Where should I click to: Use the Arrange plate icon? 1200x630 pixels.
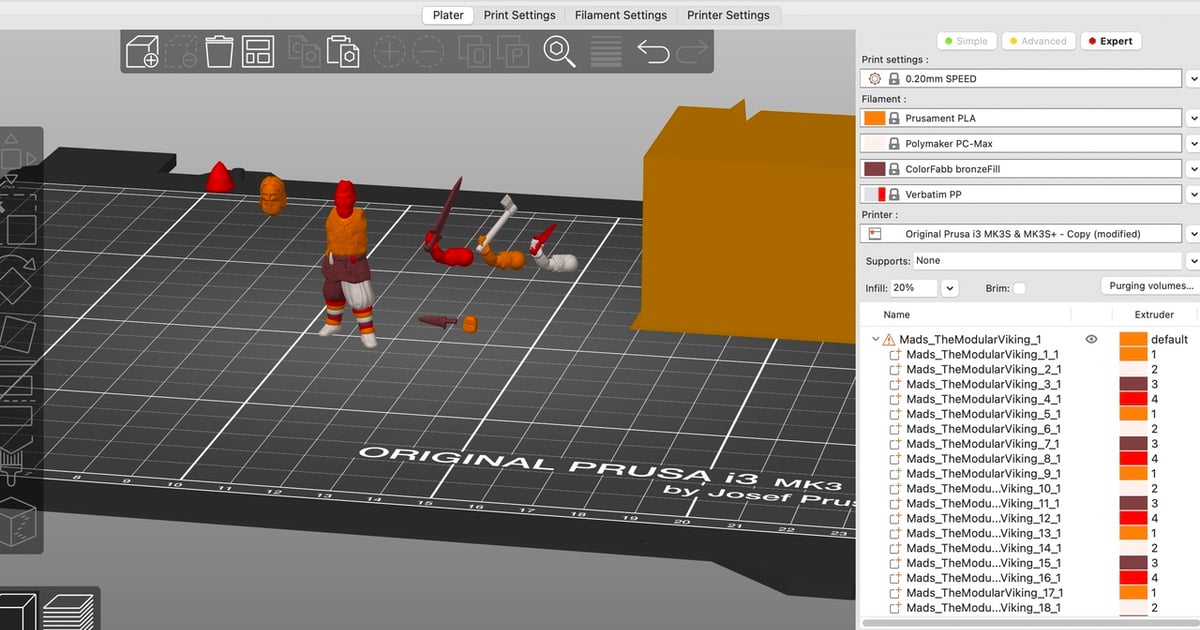point(258,52)
